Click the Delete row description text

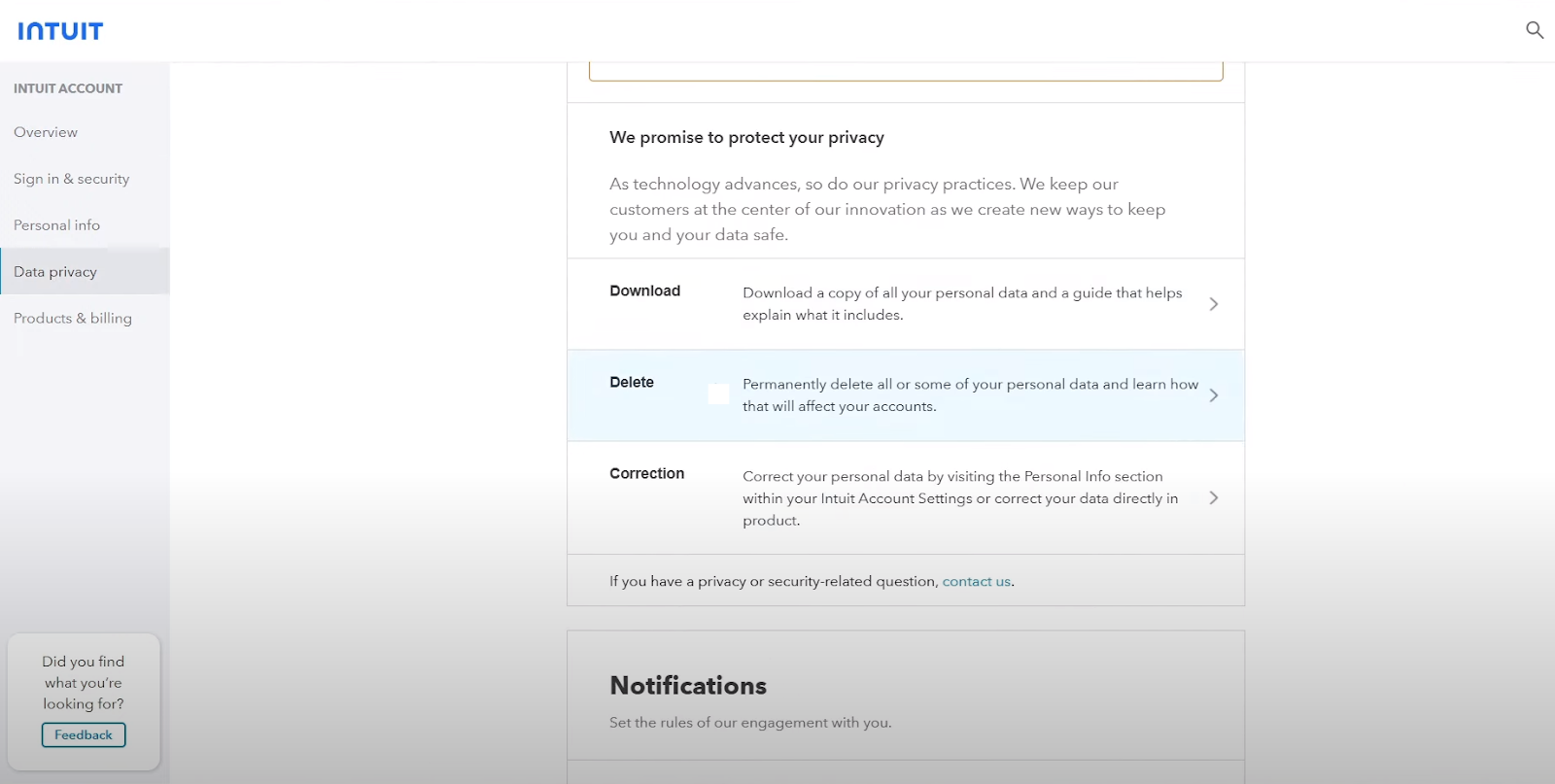pos(970,395)
